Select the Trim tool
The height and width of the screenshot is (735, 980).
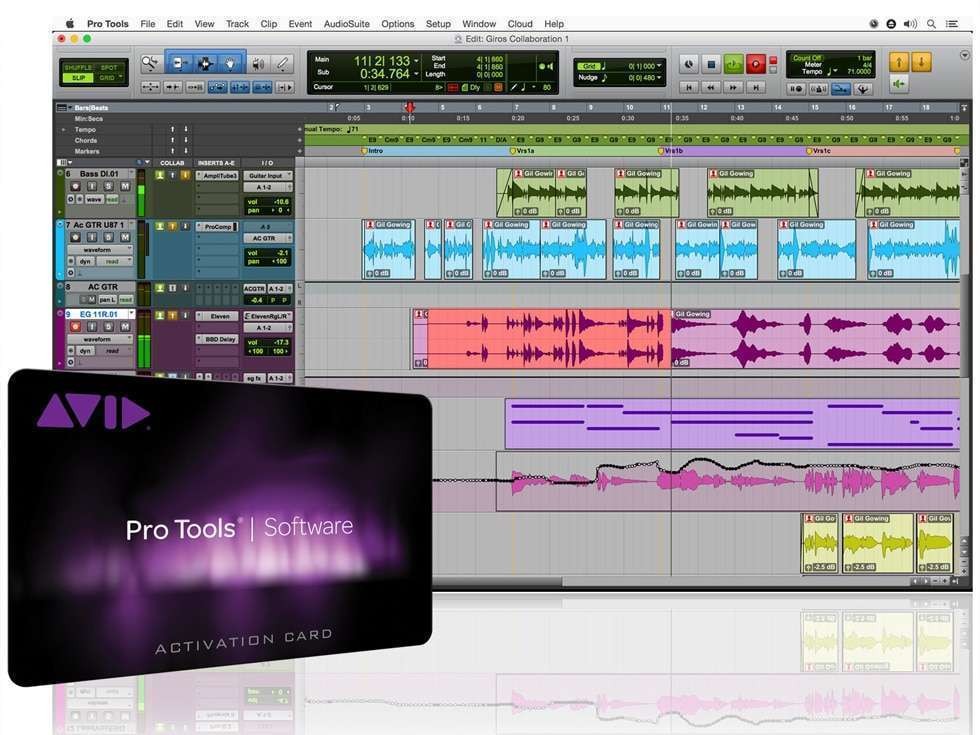179,63
